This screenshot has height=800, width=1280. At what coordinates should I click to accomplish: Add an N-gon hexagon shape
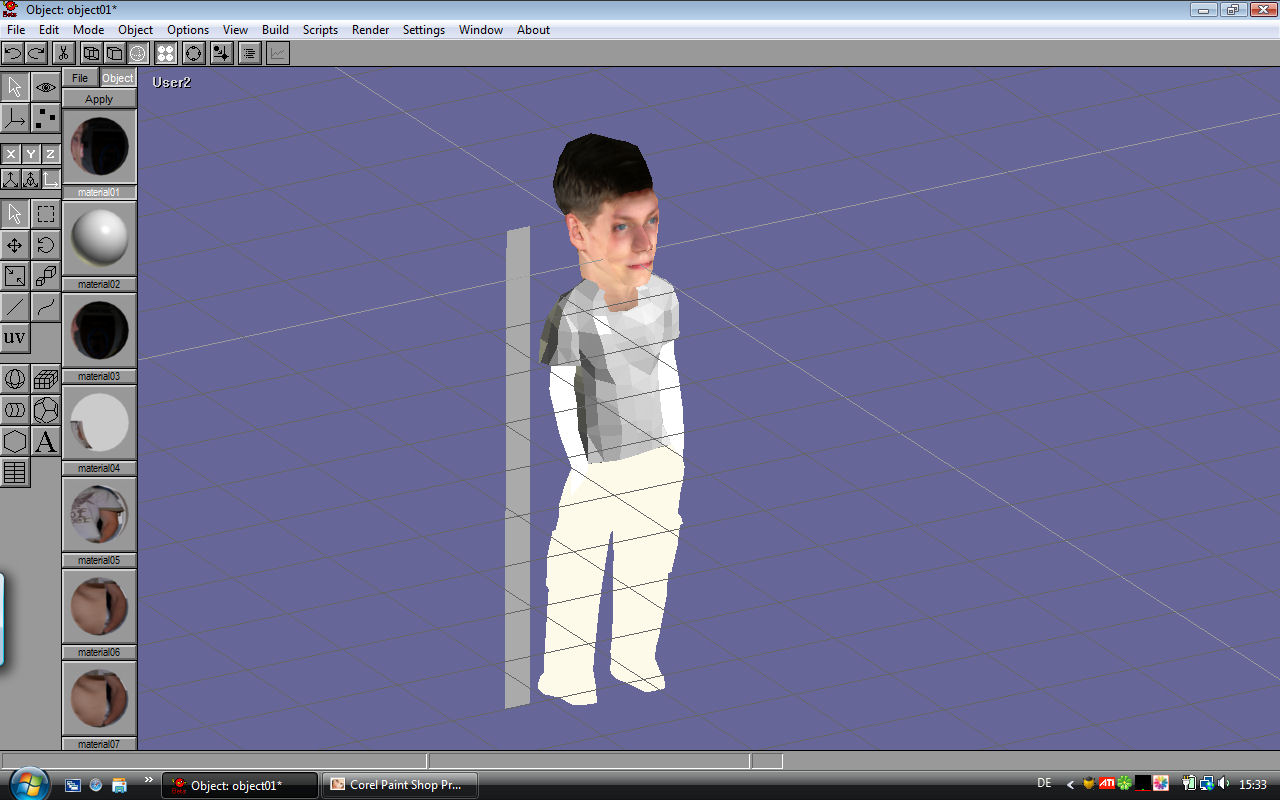pyautogui.click(x=15, y=441)
